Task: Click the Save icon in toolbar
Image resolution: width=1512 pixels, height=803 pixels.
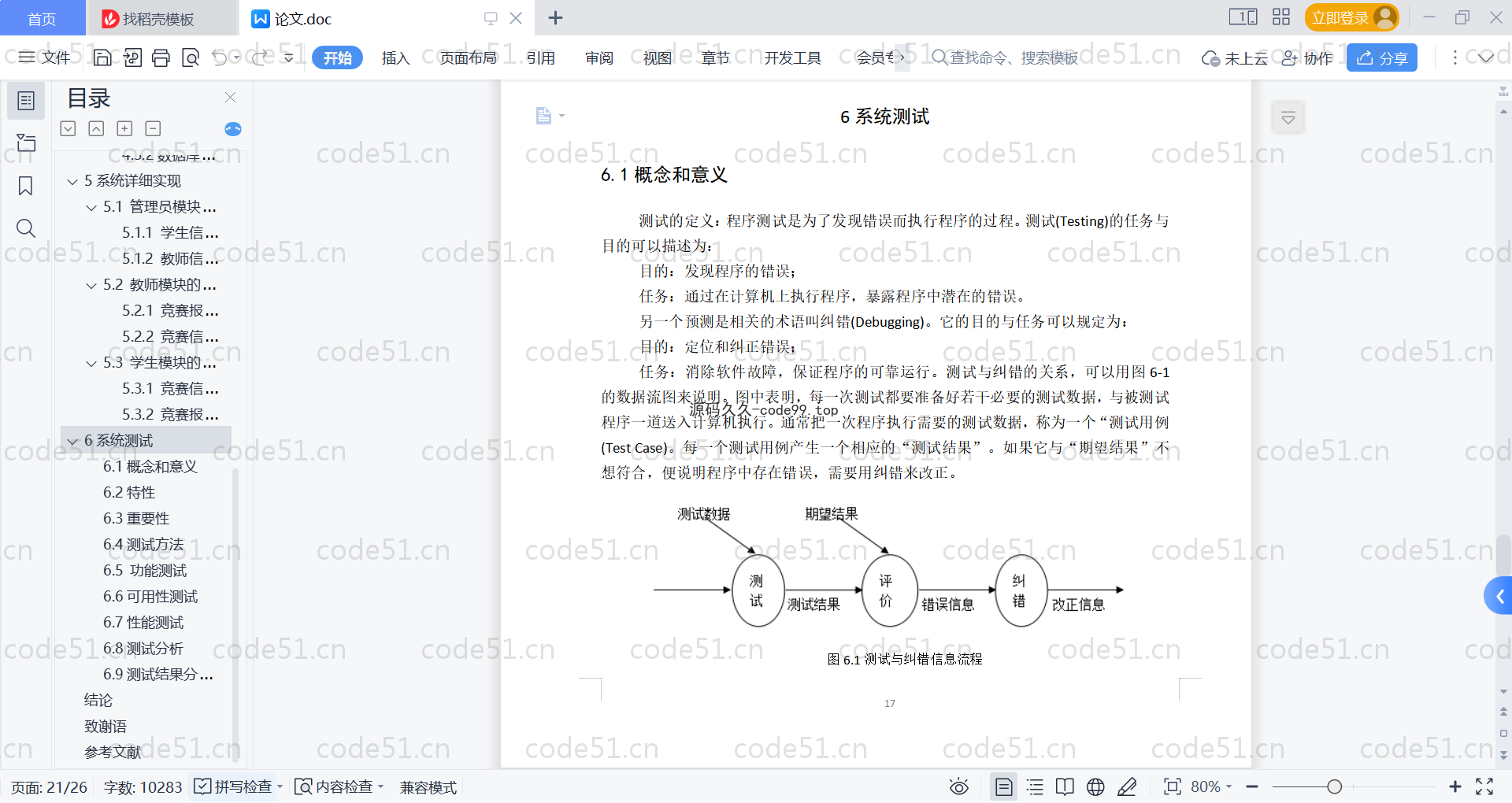Action: tap(102, 57)
